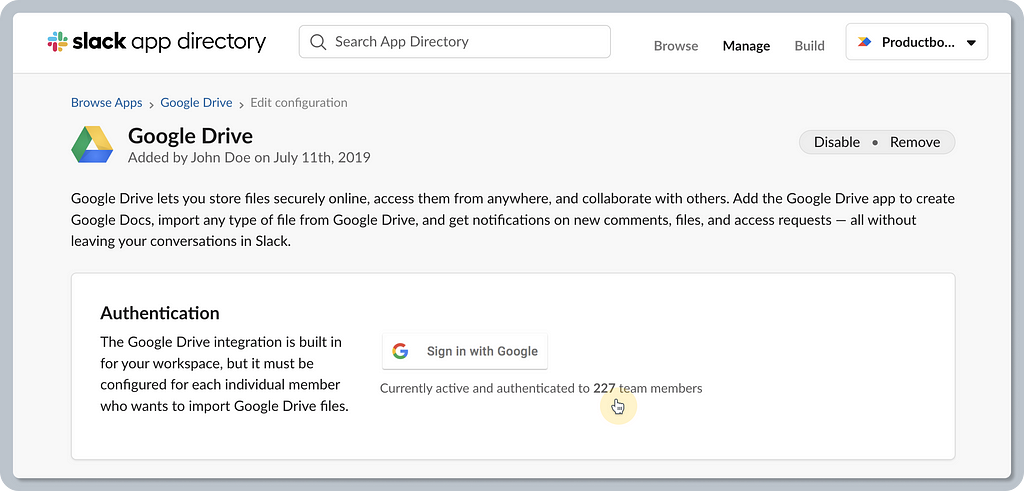Click the Productboard workspace icon

click(865, 42)
